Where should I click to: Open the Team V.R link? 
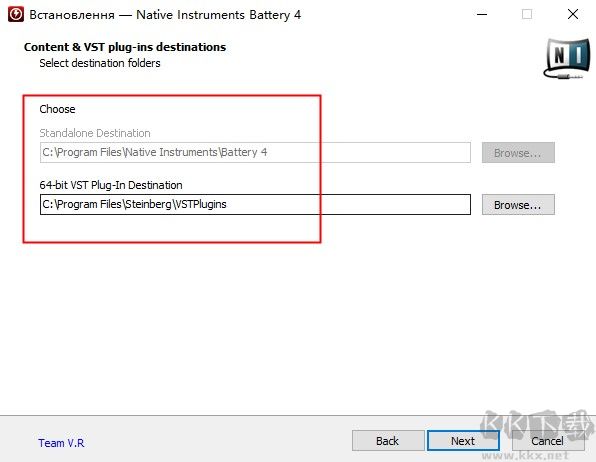(x=61, y=443)
